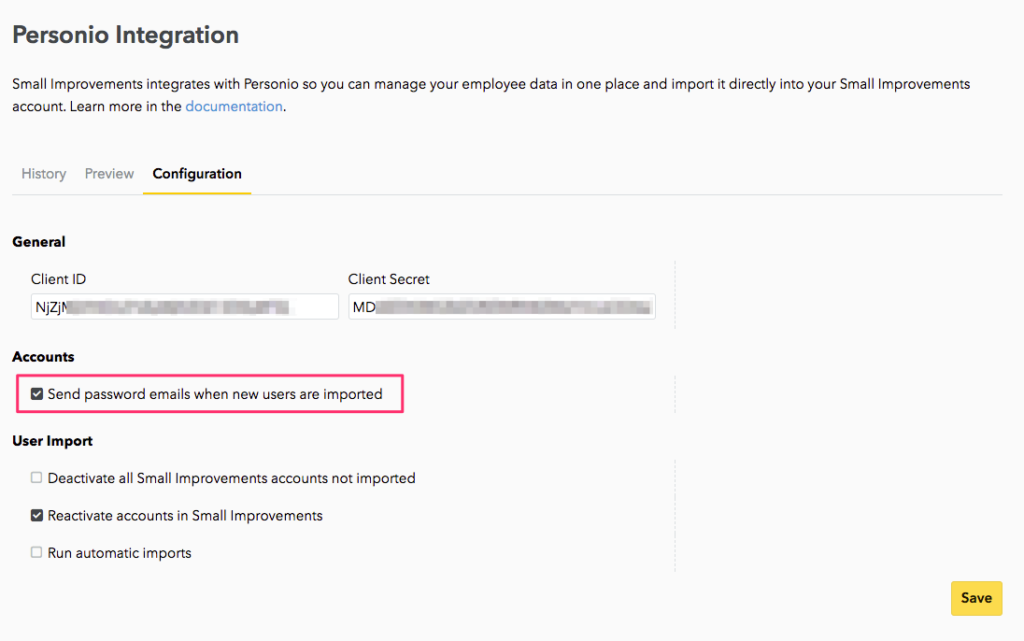Click the General section heading

39,242
